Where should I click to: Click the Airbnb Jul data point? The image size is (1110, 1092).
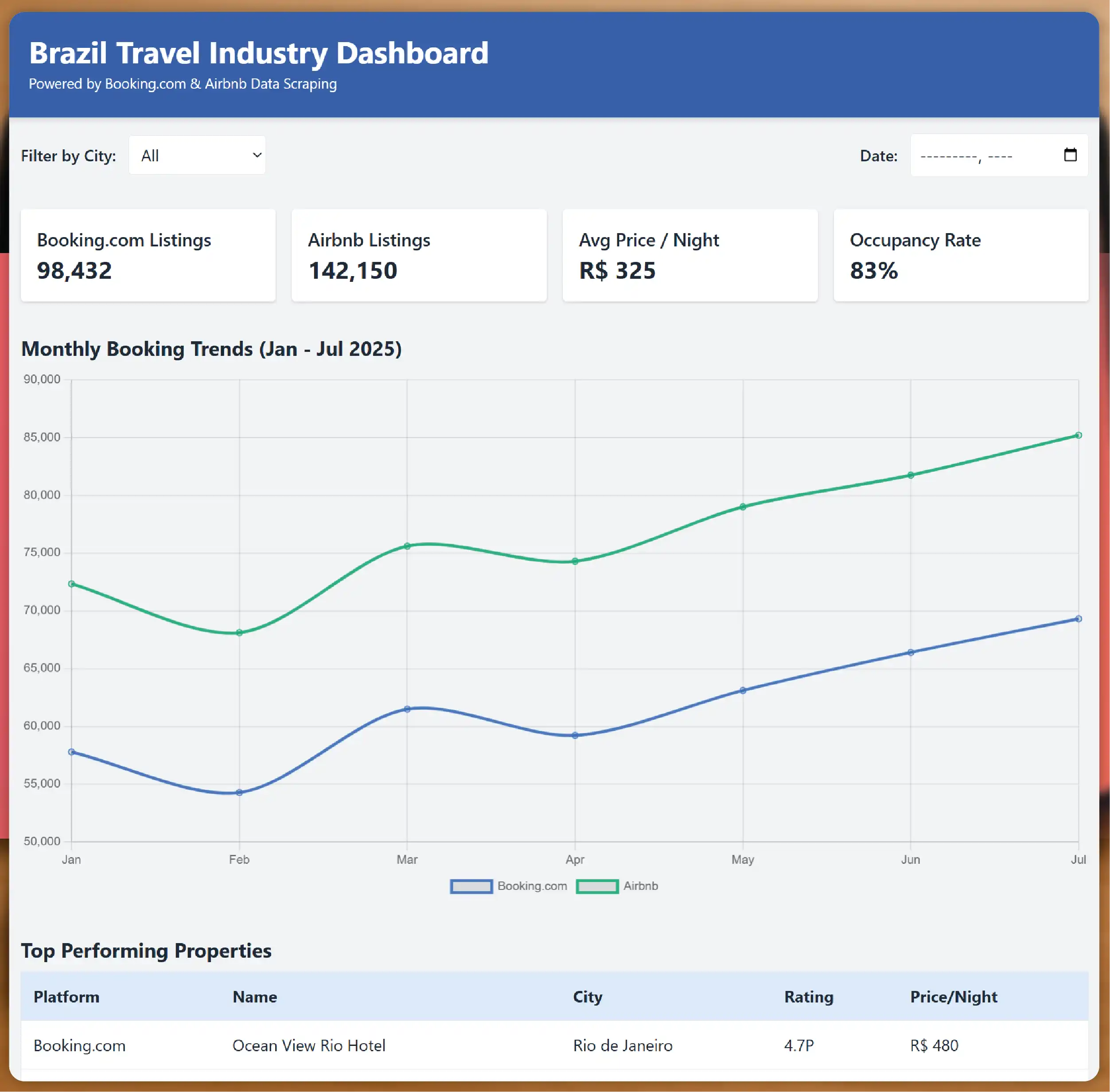point(1078,436)
